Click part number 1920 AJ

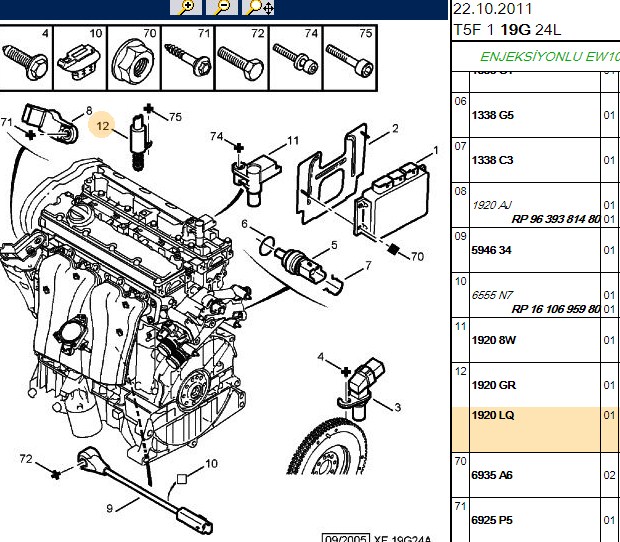[492, 205]
